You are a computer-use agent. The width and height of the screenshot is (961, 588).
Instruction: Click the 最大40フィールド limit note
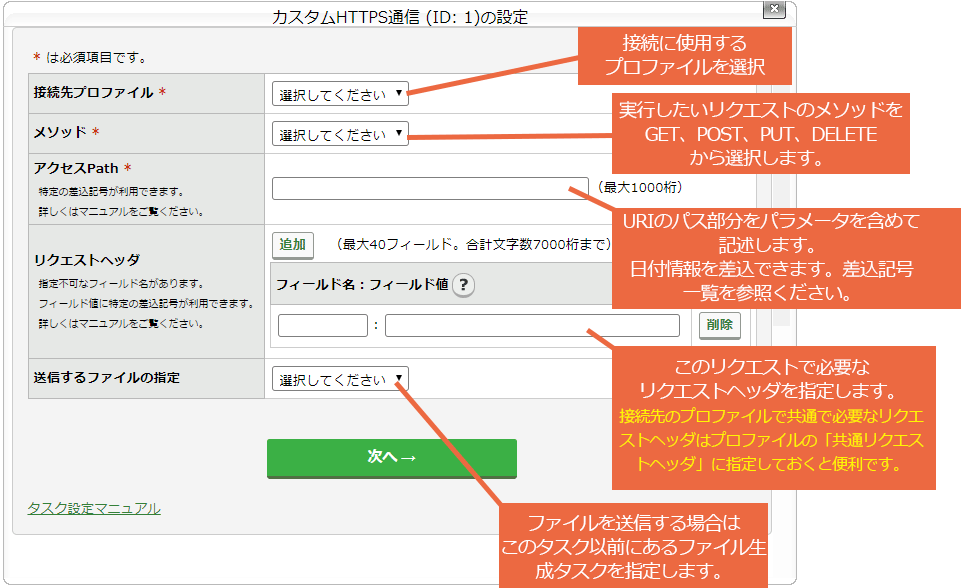click(474, 245)
